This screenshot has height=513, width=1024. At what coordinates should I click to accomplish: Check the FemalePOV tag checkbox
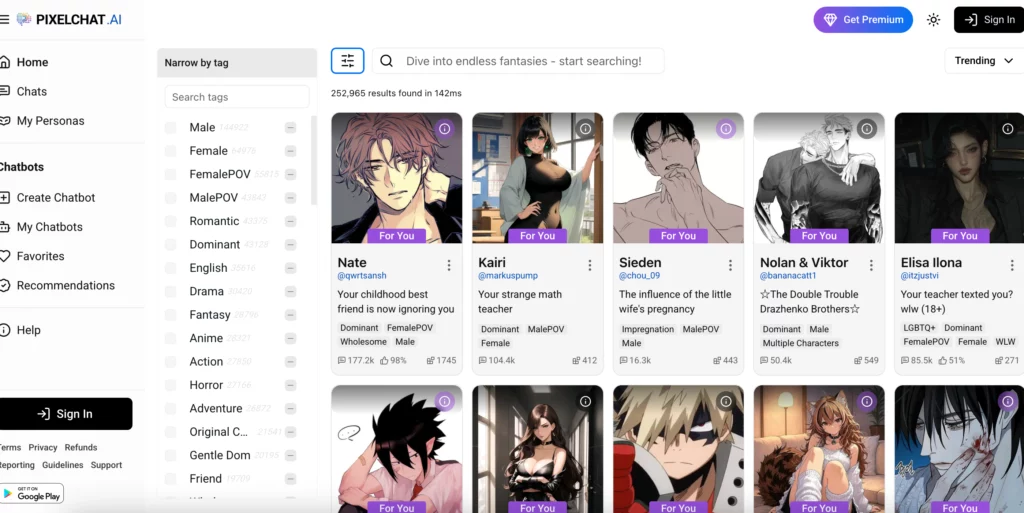pos(170,174)
